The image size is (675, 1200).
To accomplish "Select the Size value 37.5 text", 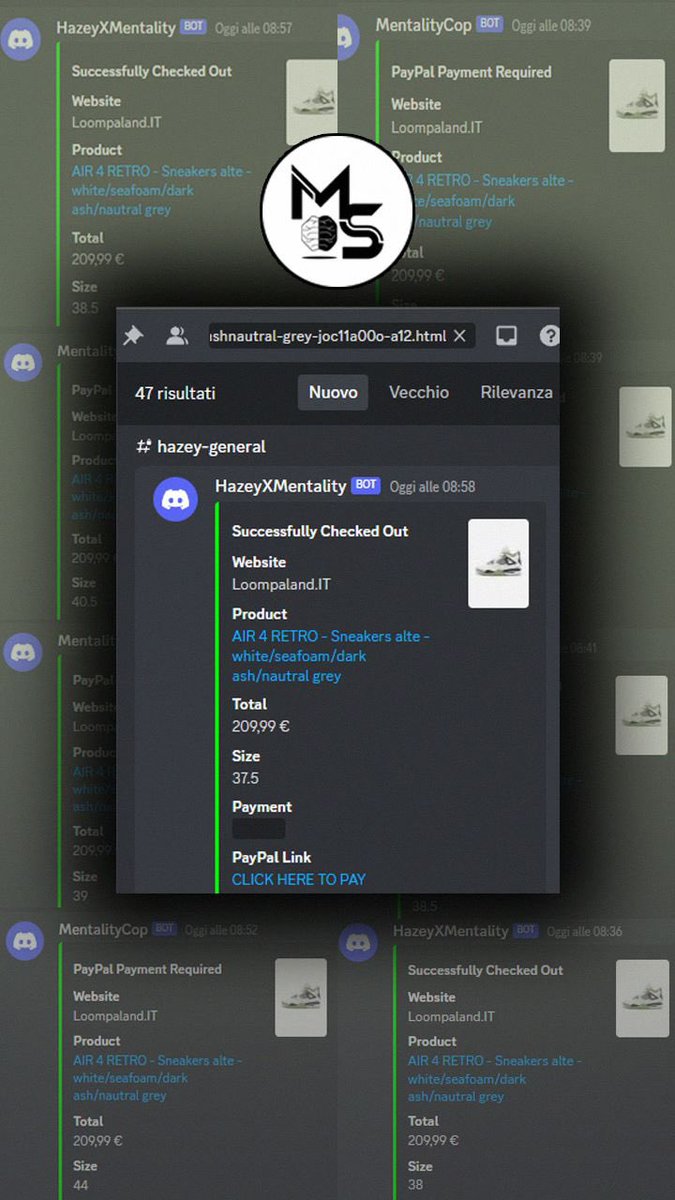I will 245,778.
